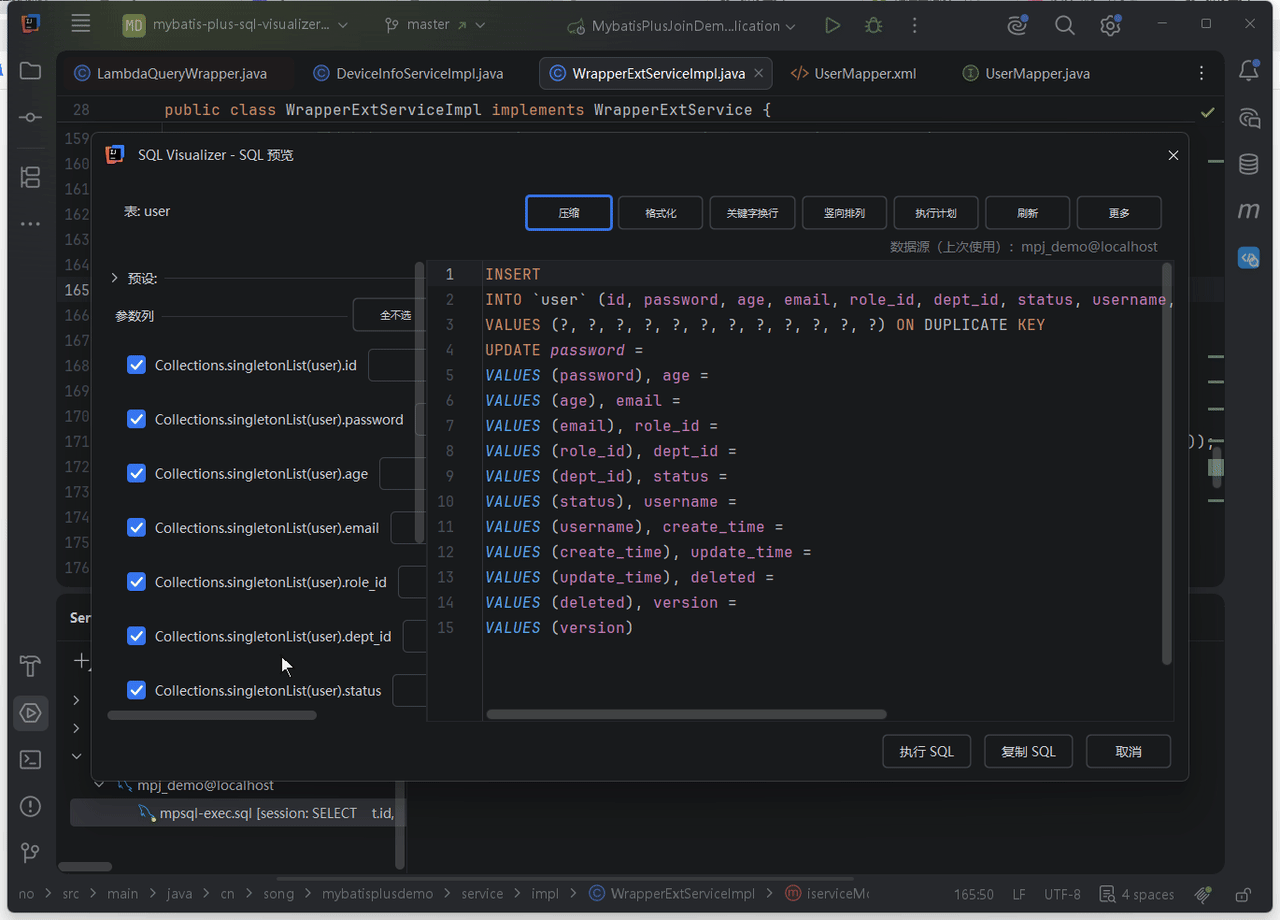Open the Structure tool window
This screenshot has height=920, width=1280.
[30, 178]
